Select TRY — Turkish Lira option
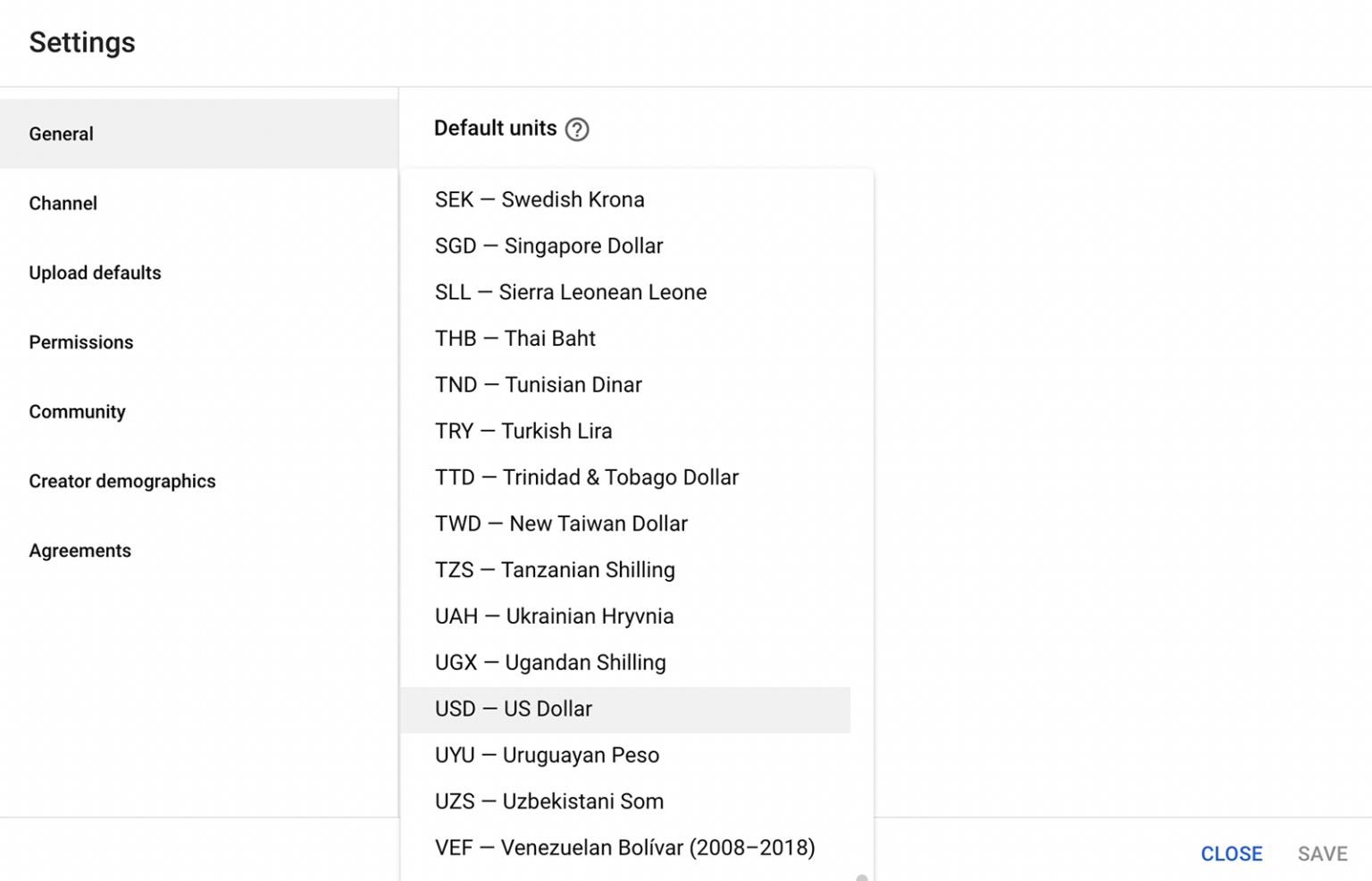Viewport: 1372px width, 881px height. (523, 432)
